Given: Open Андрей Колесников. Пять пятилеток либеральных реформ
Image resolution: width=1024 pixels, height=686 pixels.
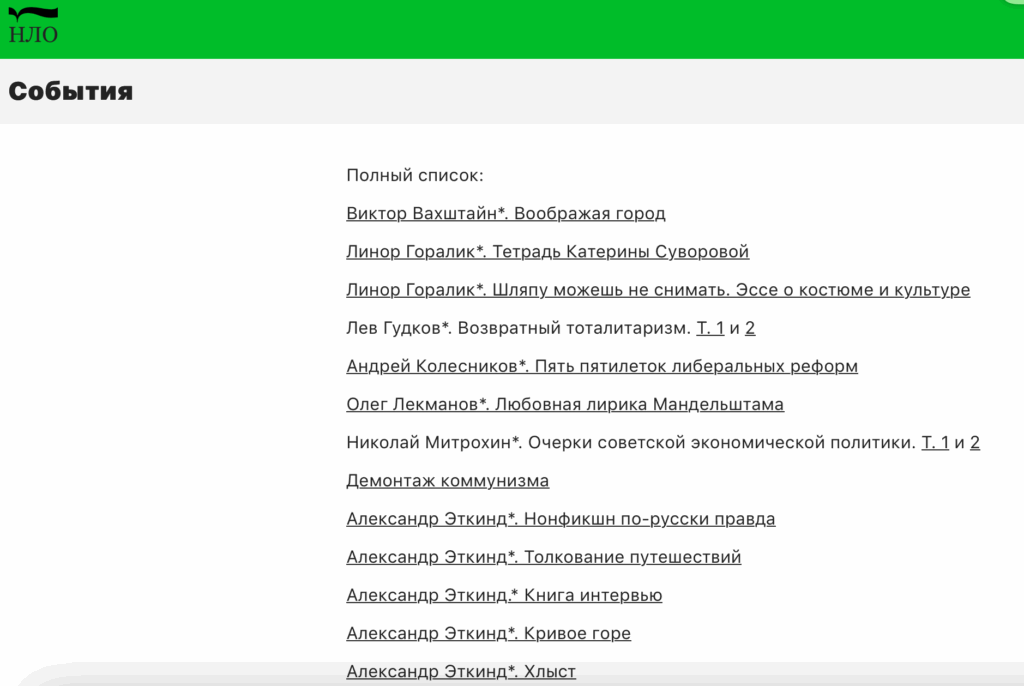Looking at the screenshot, I should pyautogui.click(x=601, y=367).
